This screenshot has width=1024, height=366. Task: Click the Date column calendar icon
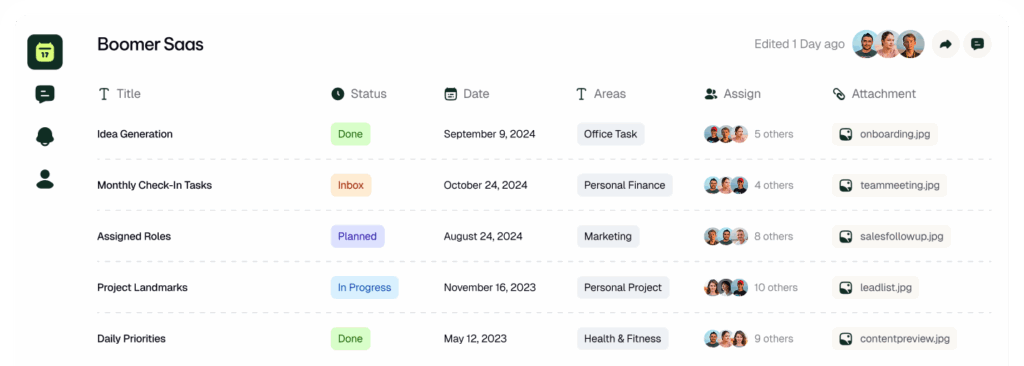click(x=450, y=94)
